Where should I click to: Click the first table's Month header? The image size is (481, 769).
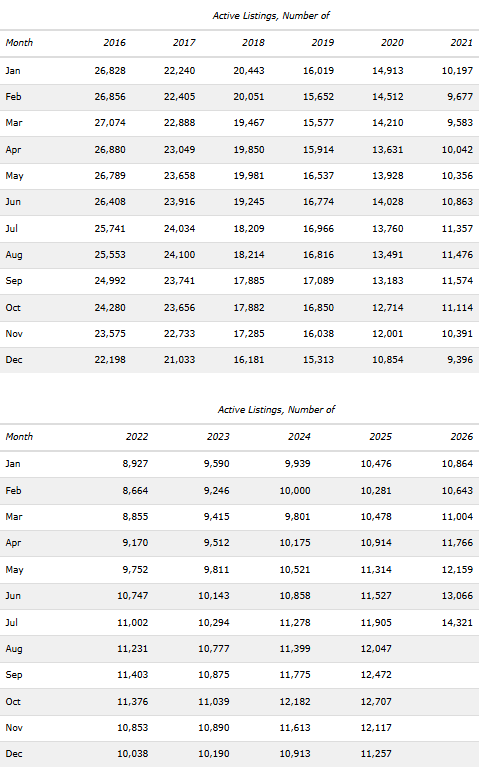click(x=19, y=43)
